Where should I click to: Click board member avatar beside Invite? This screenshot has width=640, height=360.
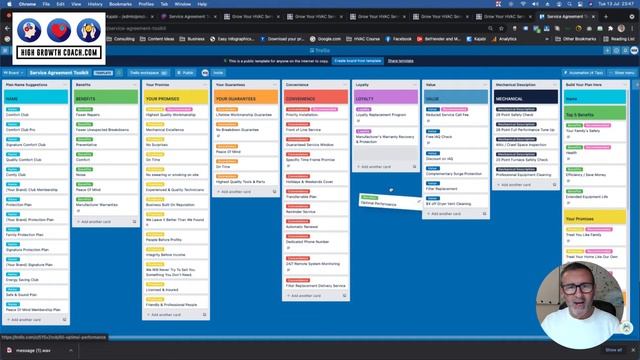205,73
